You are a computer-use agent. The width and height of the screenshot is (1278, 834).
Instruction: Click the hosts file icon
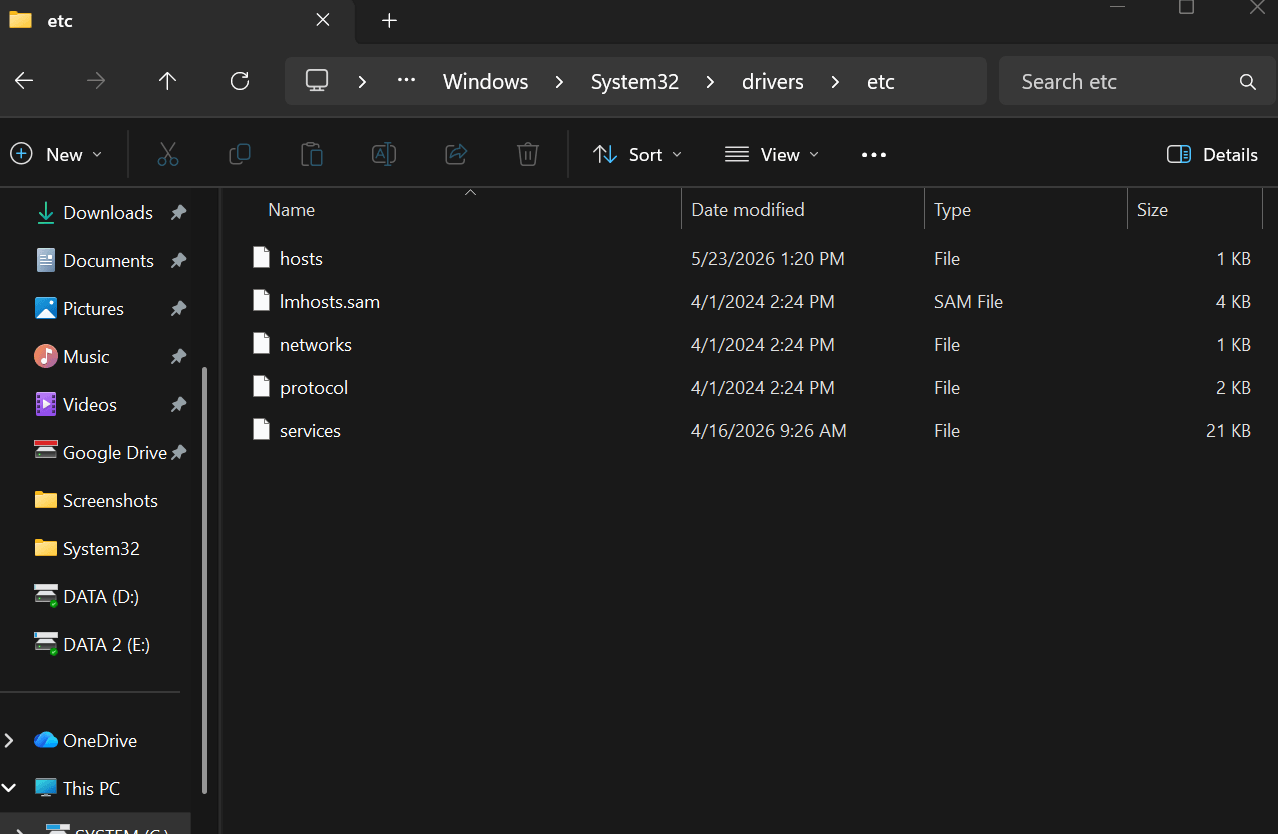coord(262,257)
